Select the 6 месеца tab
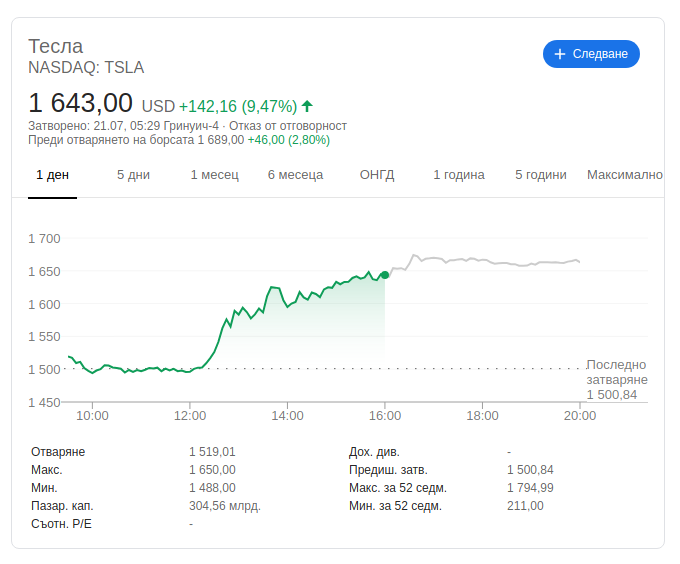 tap(295, 175)
